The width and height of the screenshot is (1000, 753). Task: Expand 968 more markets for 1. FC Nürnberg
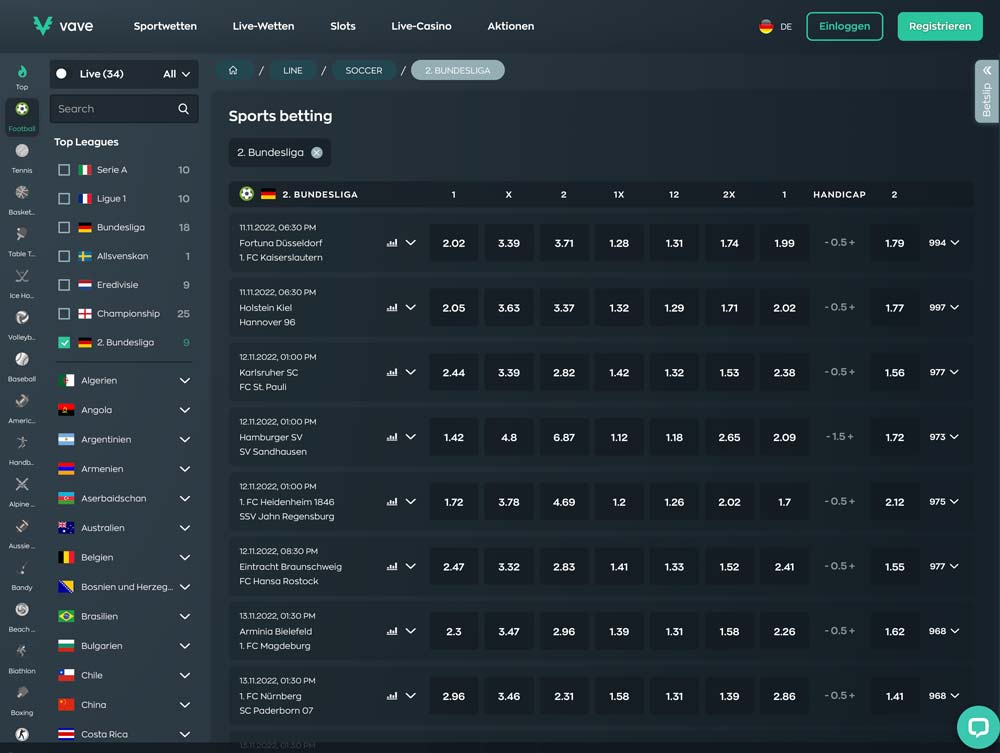(x=944, y=696)
